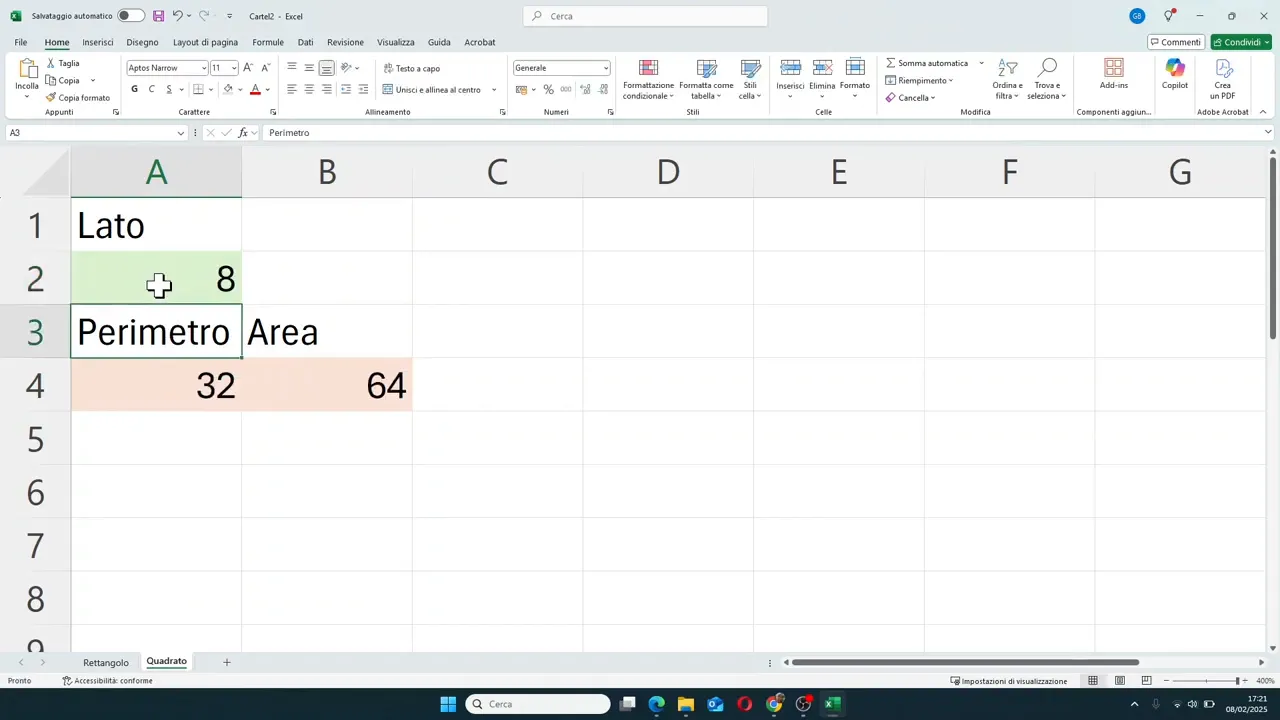Screen dimensions: 1280x720
Task: Launch Copilot from the ribbon
Action: (x=1175, y=75)
